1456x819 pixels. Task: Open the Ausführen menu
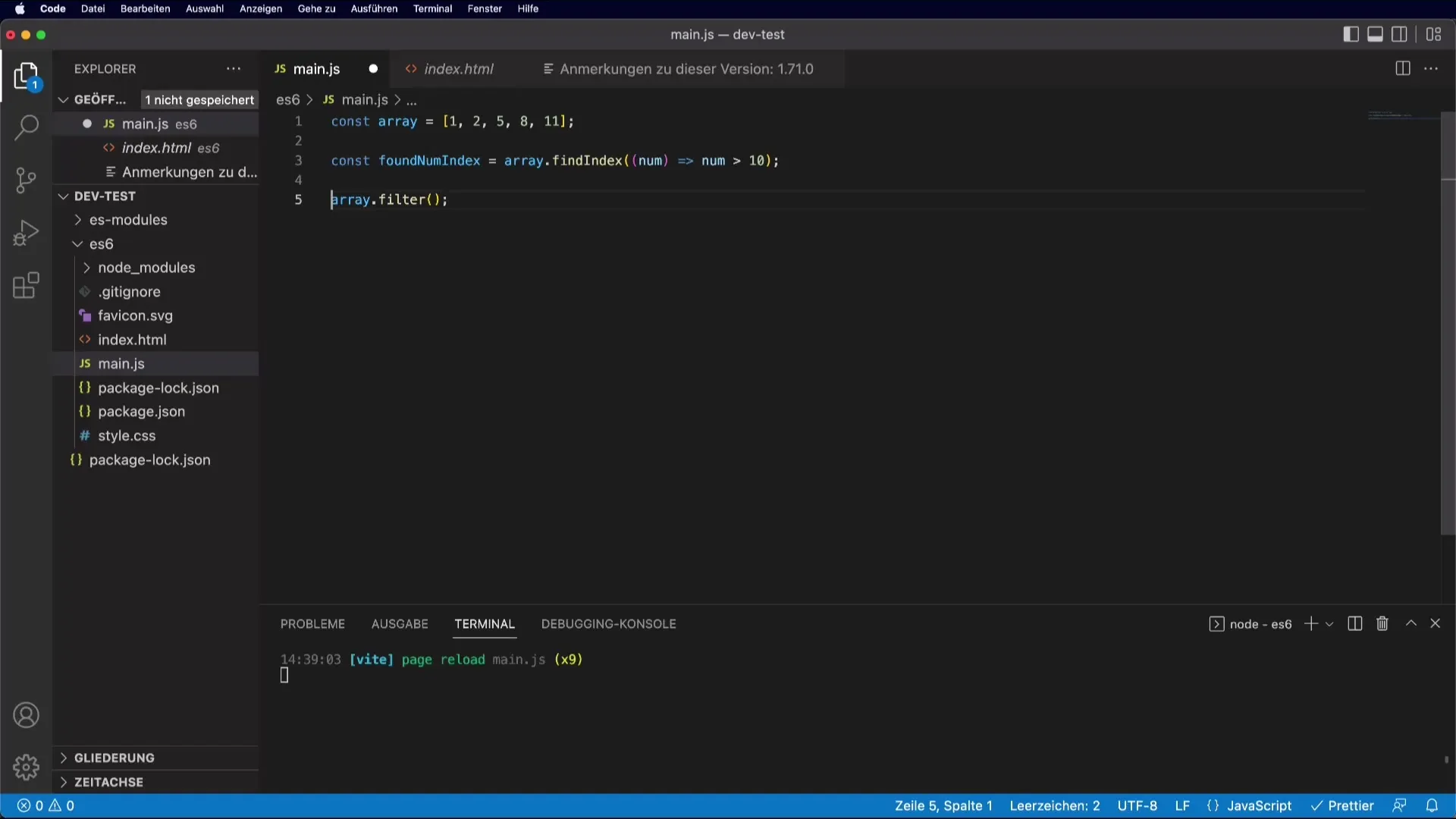(374, 9)
